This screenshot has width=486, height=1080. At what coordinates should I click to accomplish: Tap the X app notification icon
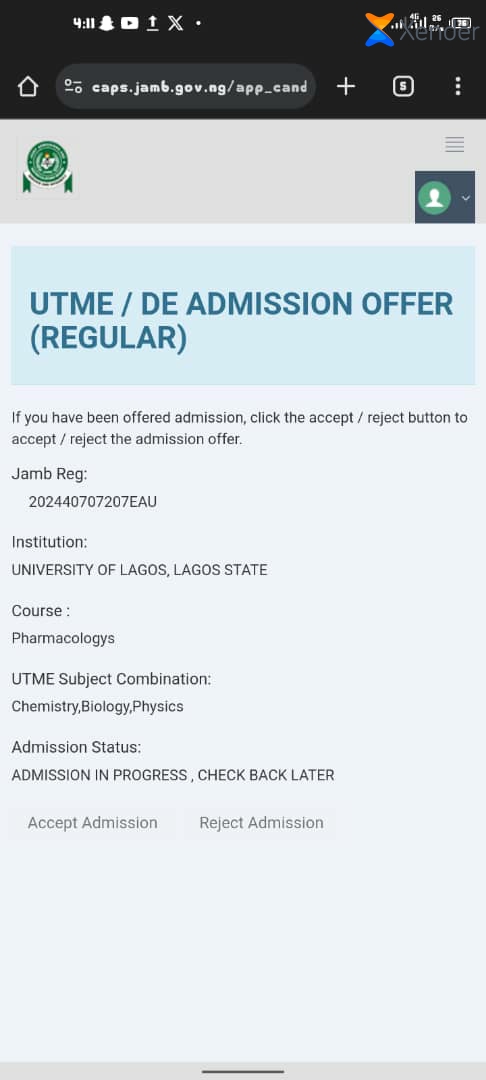pyautogui.click(x=176, y=23)
